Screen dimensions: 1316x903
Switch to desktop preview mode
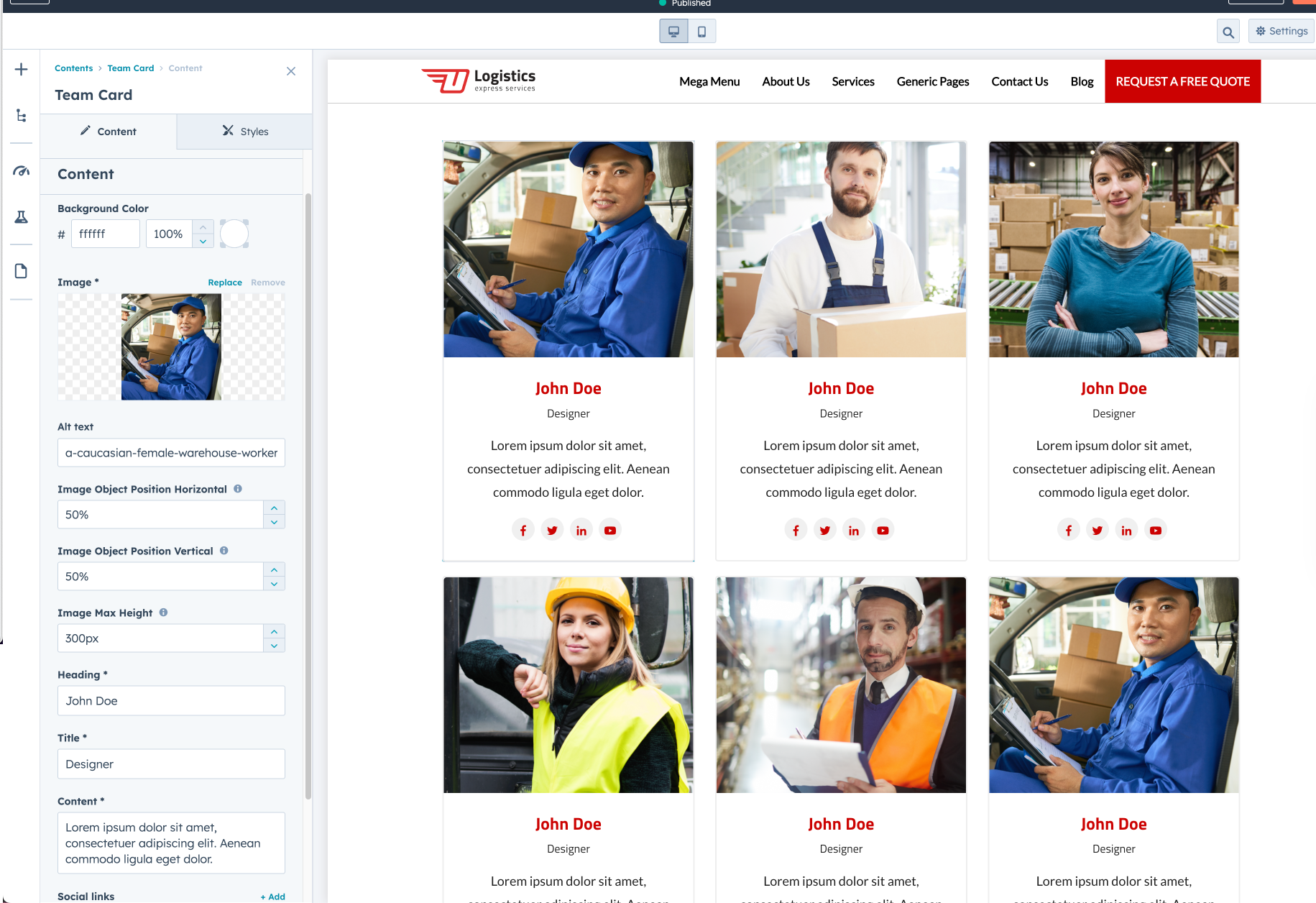(673, 32)
